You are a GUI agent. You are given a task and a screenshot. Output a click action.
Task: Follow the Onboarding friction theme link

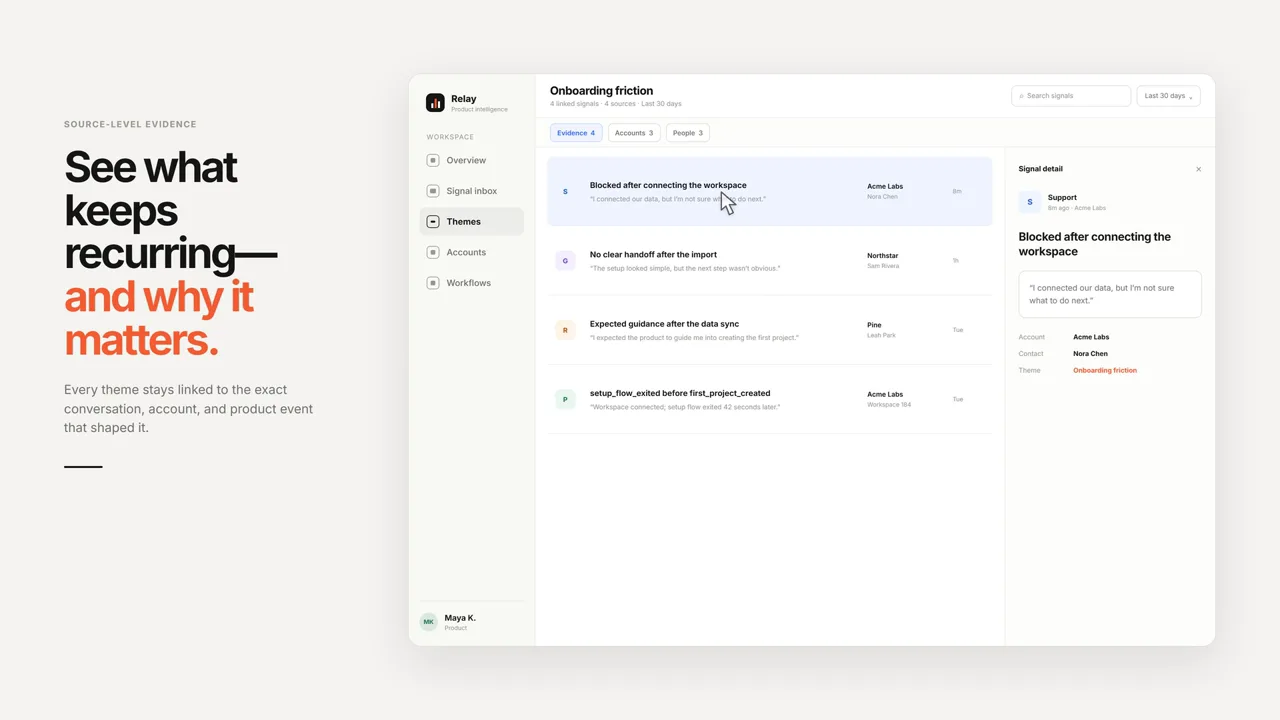click(x=1105, y=370)
